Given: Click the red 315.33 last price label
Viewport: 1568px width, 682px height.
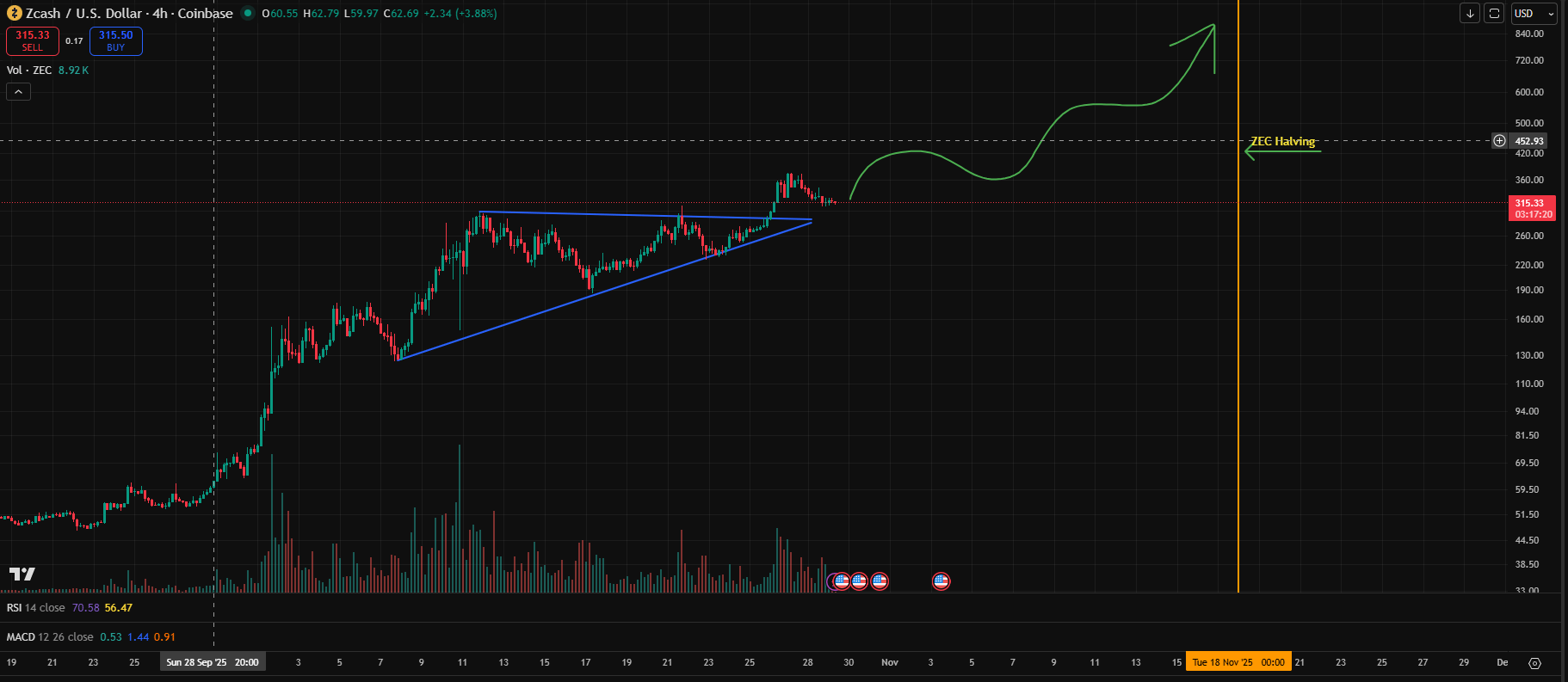Looking at the screenshot, I should 1532,208.
